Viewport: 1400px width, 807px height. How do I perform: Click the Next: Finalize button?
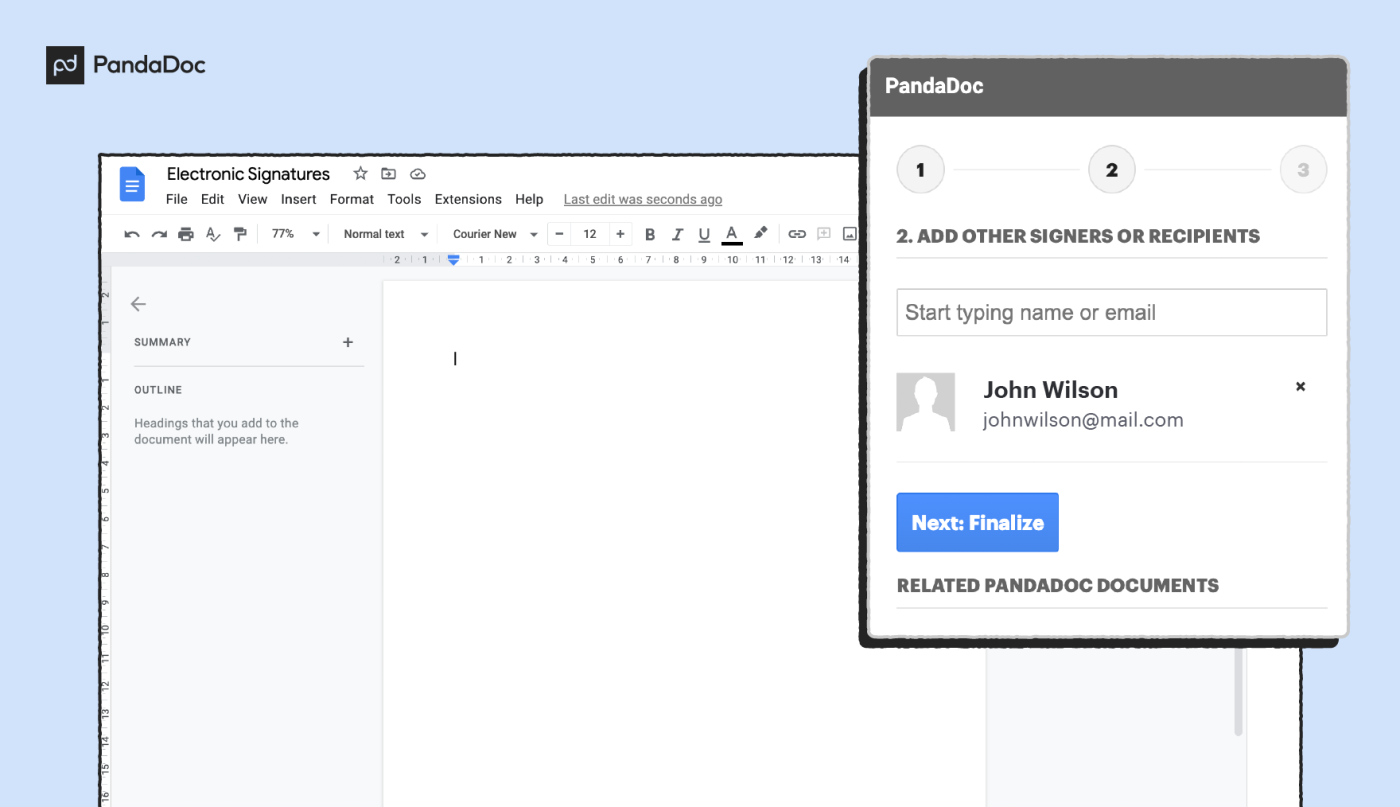977,522
